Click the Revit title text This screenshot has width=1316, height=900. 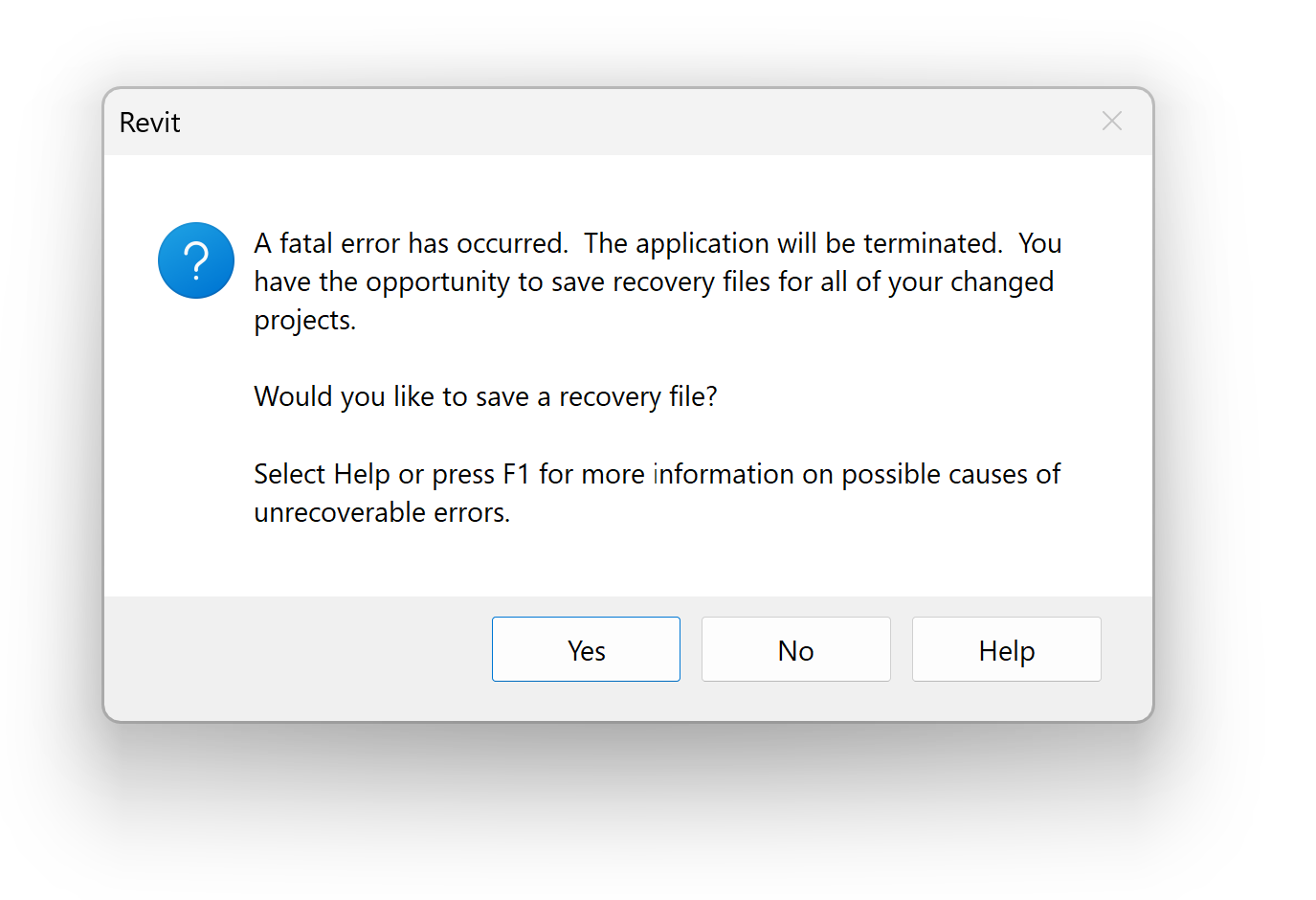pyautogui.click(x=150, y=123)
